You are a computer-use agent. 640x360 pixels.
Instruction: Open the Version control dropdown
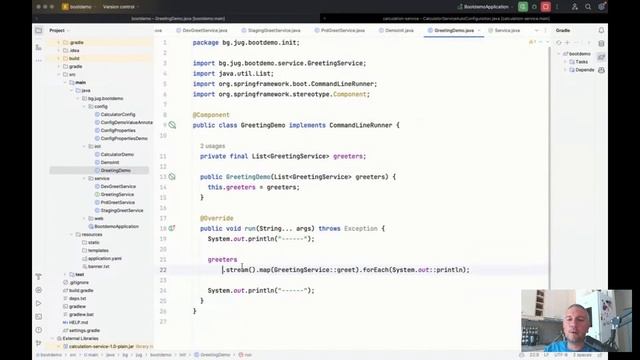pos(121,7)
